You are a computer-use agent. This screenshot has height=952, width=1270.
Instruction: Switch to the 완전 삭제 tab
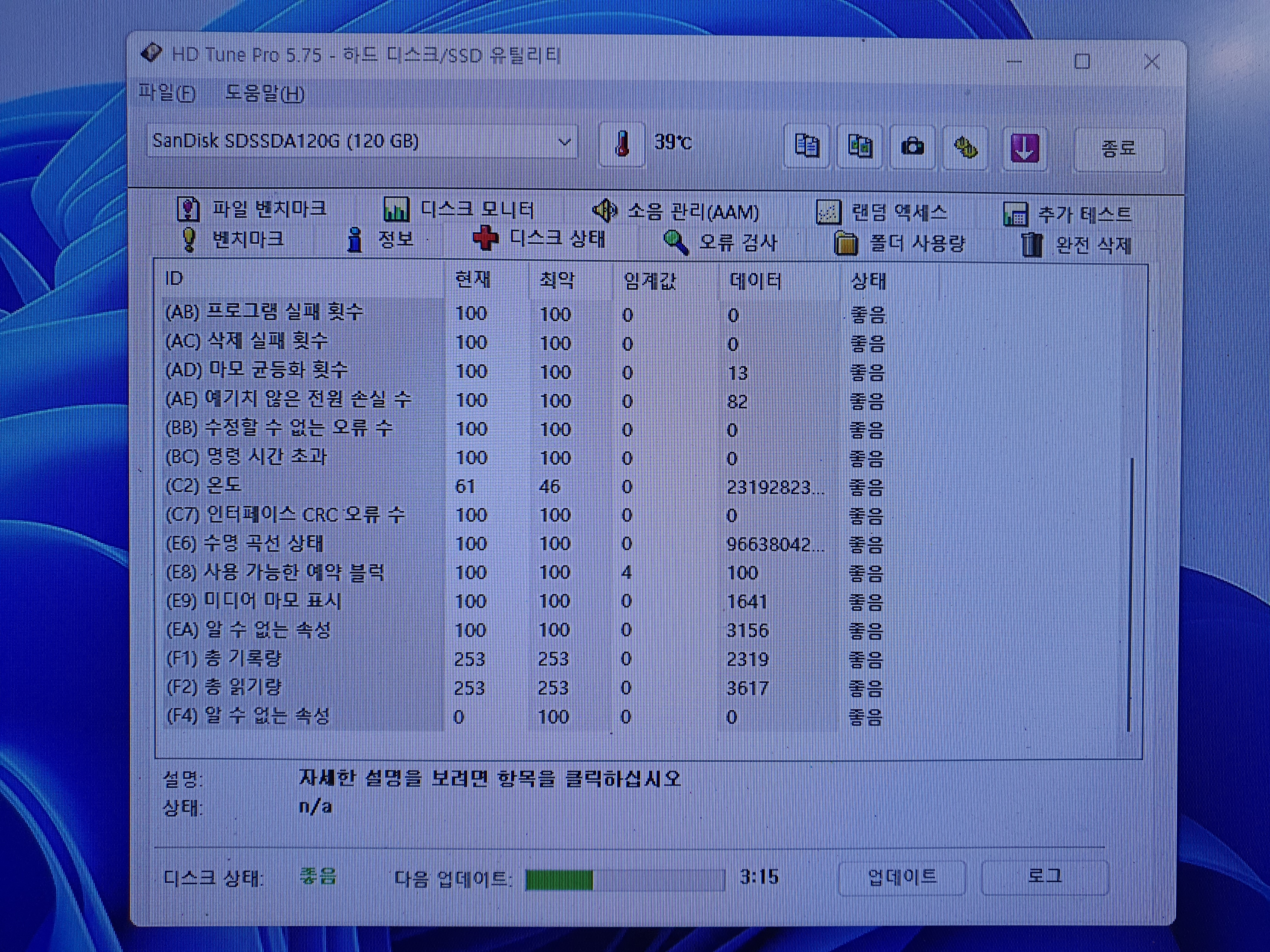[x=1077, y=245]
